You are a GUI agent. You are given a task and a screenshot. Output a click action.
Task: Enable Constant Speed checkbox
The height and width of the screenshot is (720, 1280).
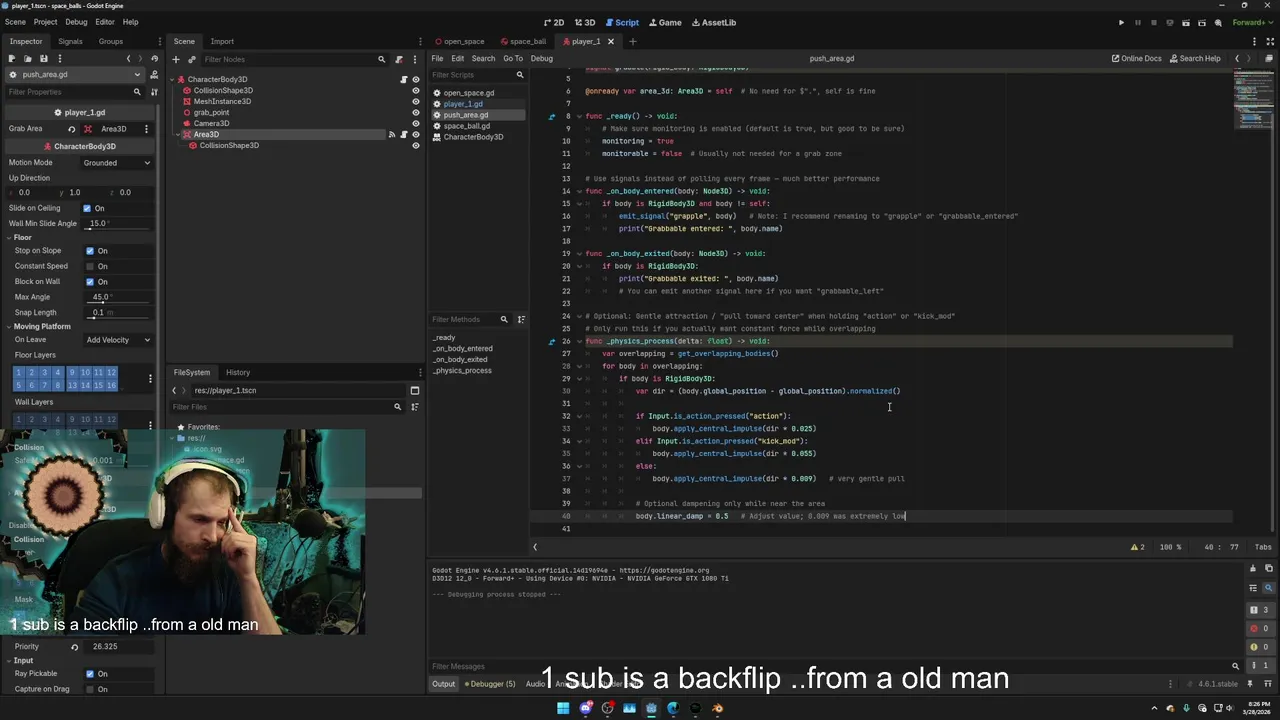(90, 266)
